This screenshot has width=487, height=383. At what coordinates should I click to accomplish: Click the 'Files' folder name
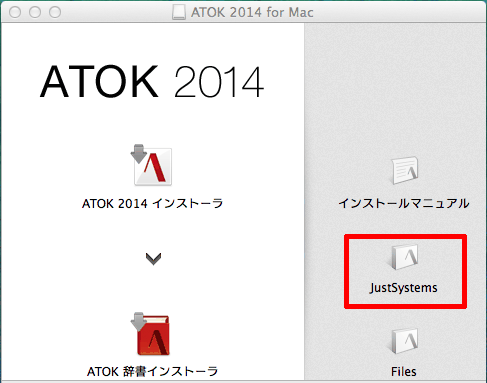tap(404, 371)
